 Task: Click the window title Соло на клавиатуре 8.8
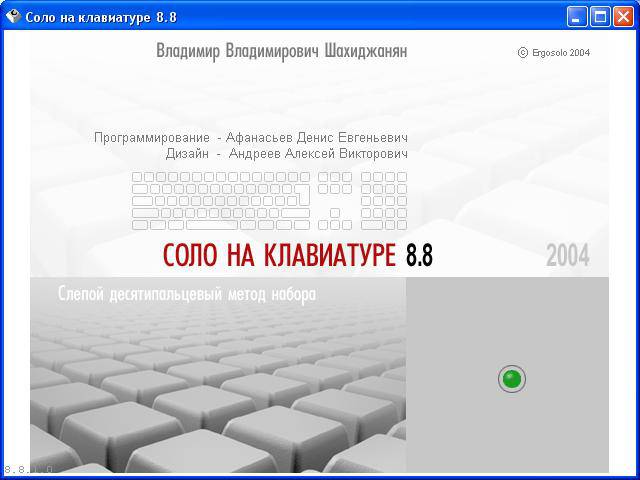(101, 18)
